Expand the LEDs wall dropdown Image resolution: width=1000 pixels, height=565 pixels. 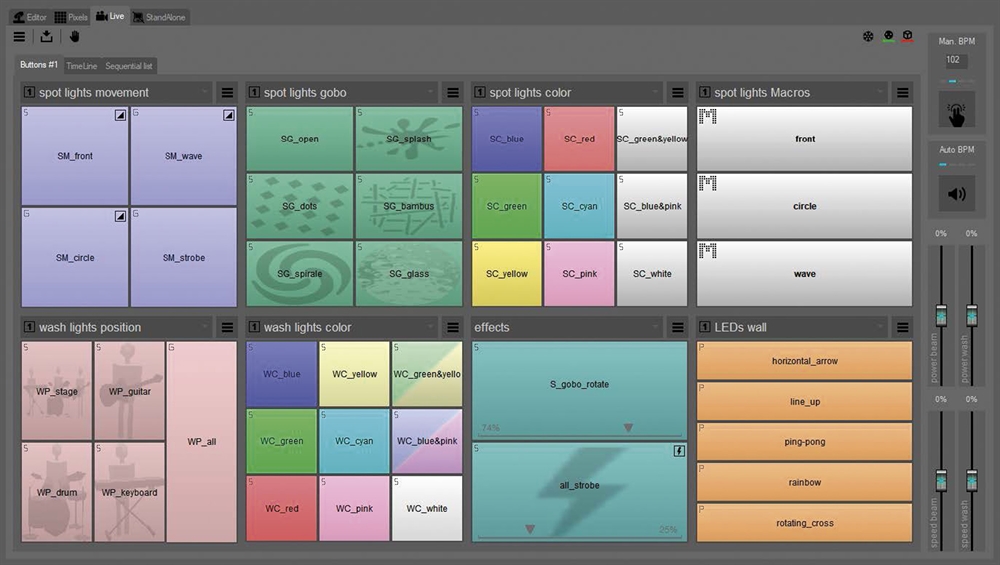879,327
